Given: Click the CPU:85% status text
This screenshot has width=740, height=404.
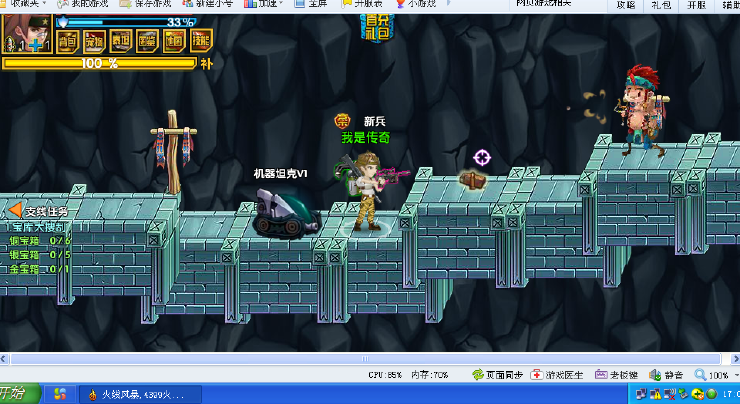Looking at the screenshot, I should pos(385,375).
